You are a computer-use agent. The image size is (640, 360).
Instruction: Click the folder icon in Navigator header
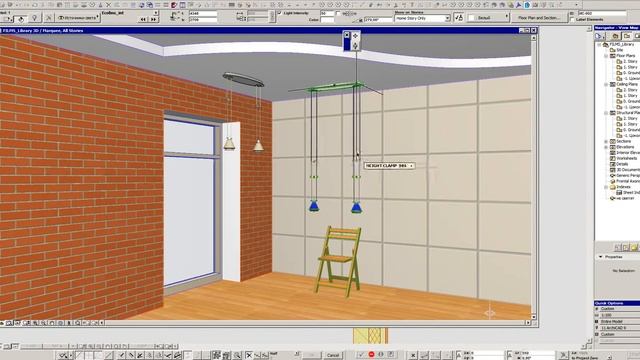tap(615, 36)
